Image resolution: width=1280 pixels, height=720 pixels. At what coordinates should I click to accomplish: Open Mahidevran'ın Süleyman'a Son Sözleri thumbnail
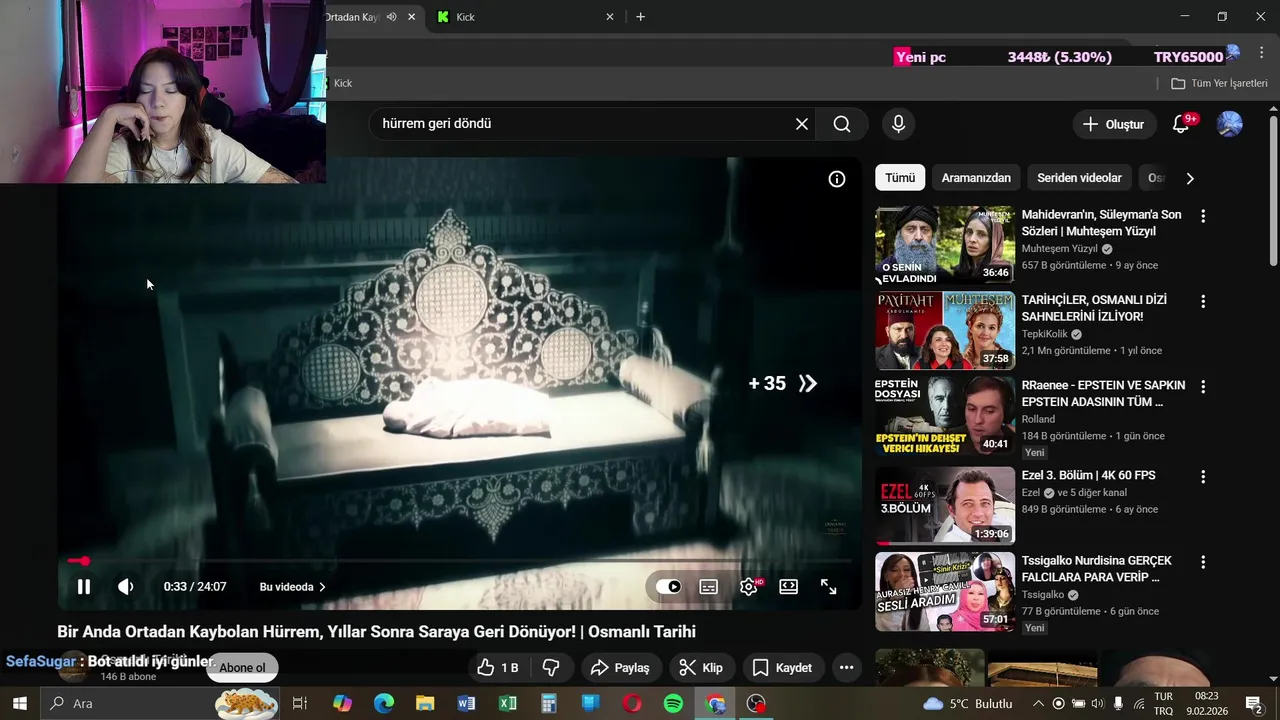point(945,246)
